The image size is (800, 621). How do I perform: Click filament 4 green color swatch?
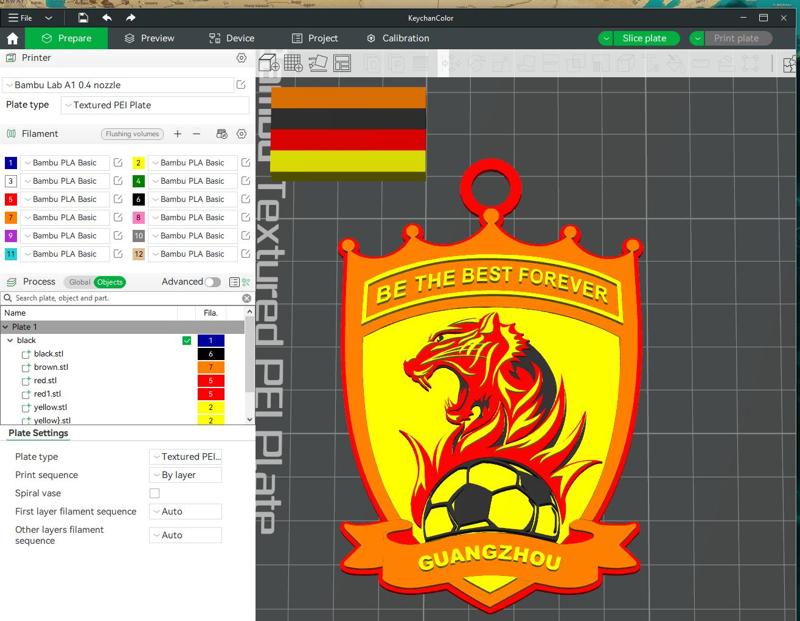(x=138, y=181)
